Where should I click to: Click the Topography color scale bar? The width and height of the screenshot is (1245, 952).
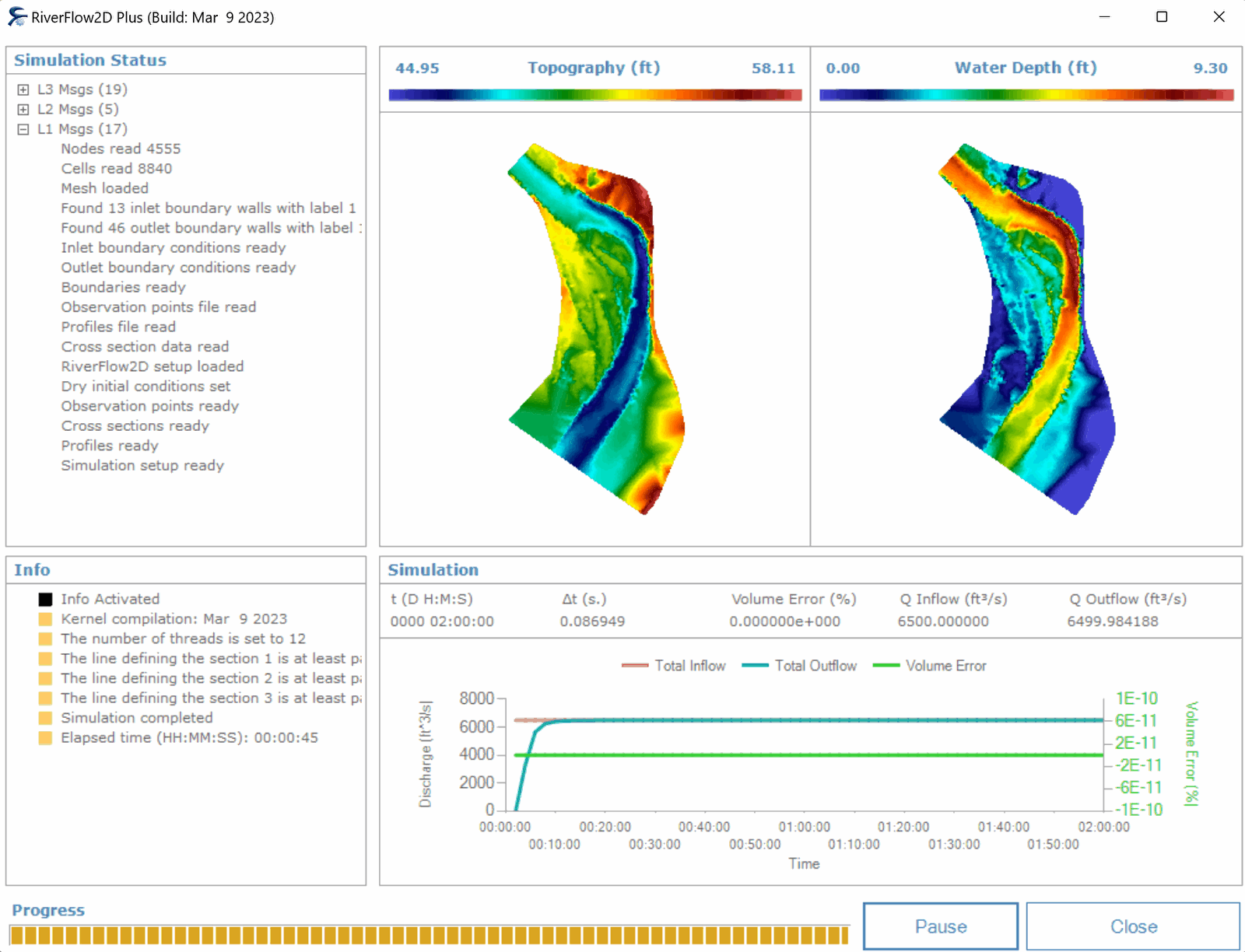coord(595,95)
